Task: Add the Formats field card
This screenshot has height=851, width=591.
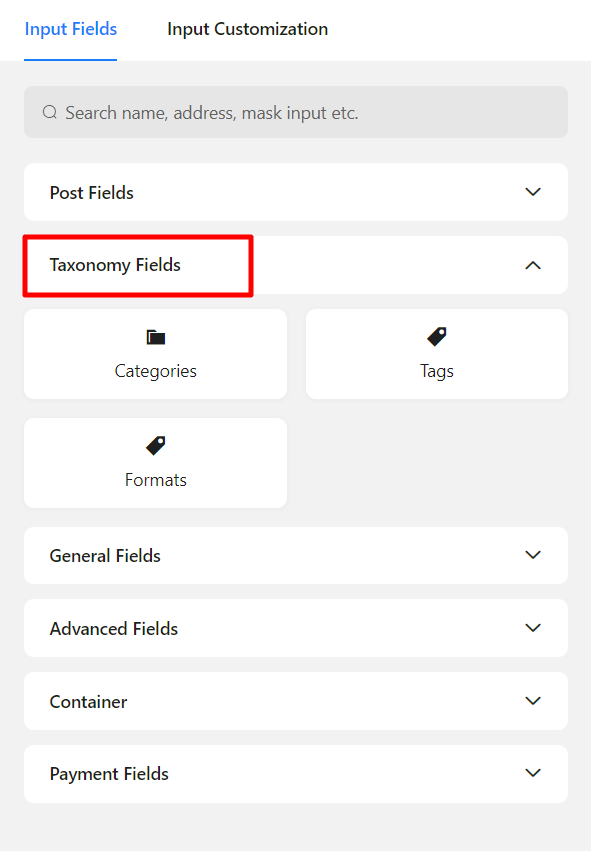Action: coord(156,463)
